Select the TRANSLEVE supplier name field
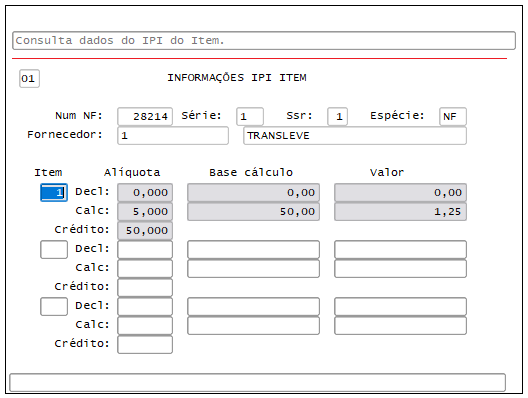 pyautogui.click(x=355, y=135)
